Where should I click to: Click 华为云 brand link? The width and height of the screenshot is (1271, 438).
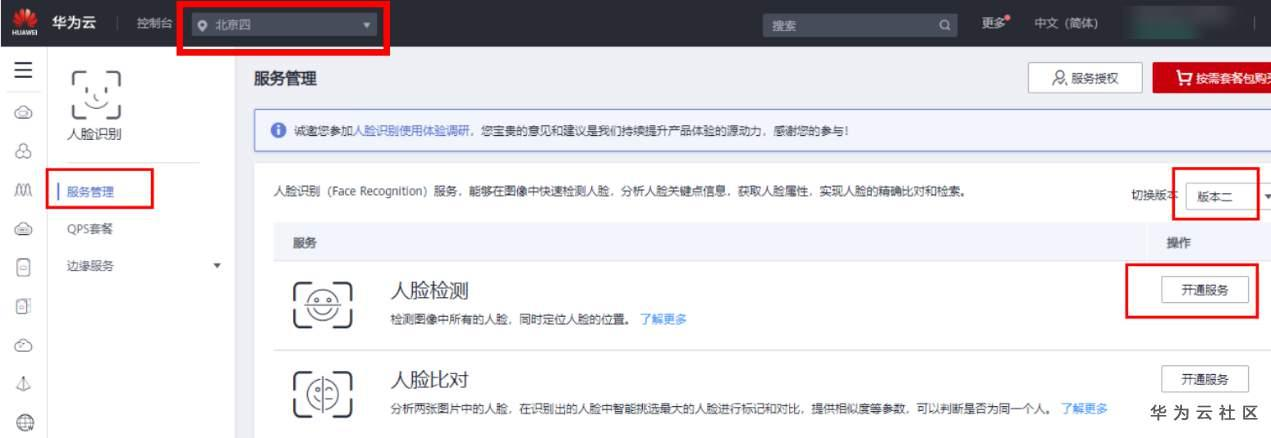pyautogui.click(x=75, y=23)
